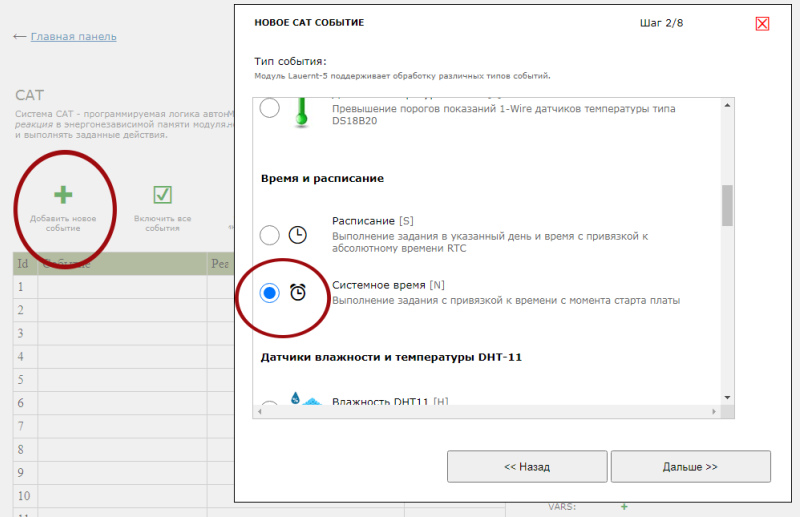Click the VARS: label
This screenshot has height=517, width=800.
tap(562, 507)
